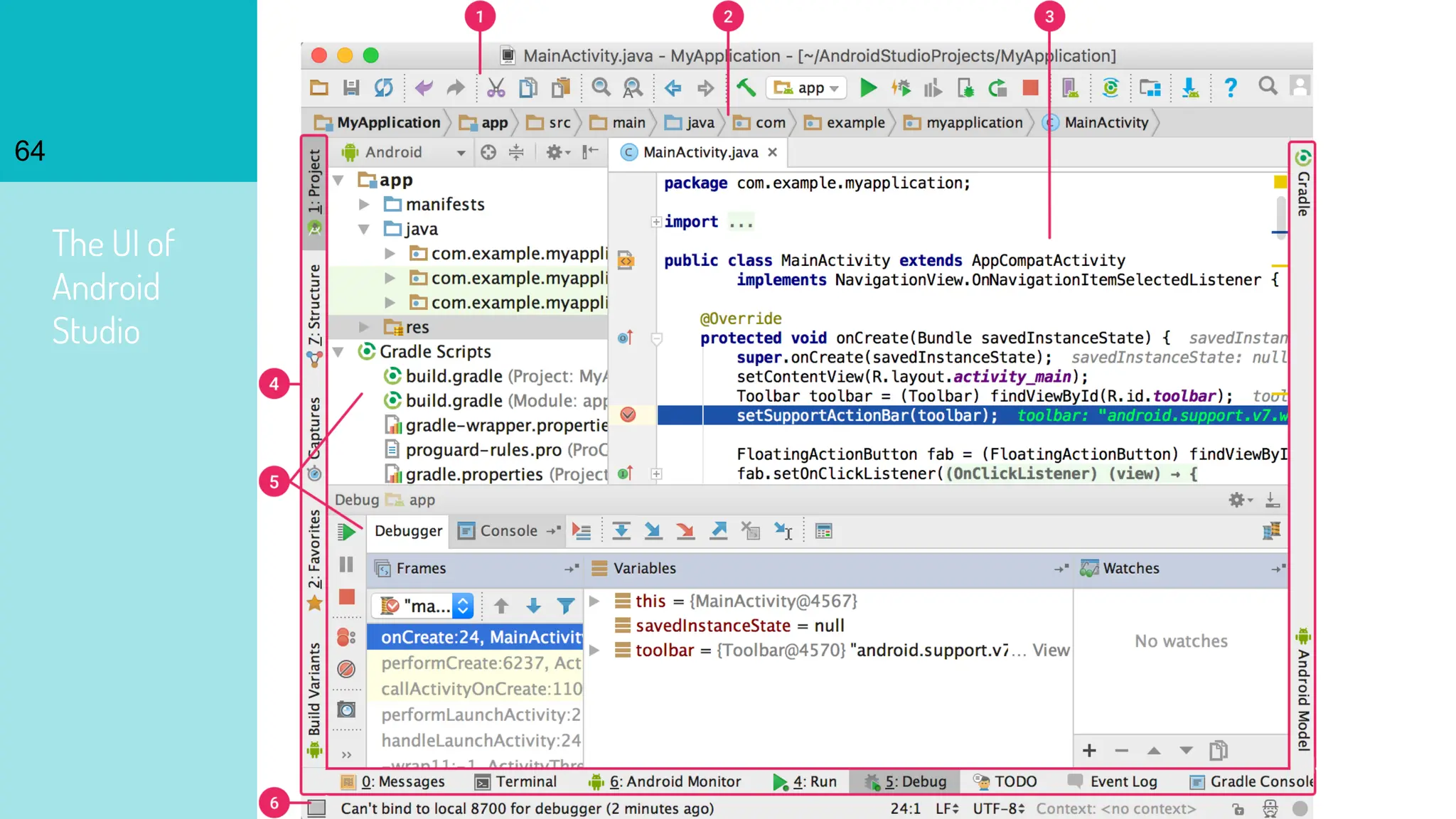Toggle the 1: Project tool window
Viewport: 1456px width, 819px height.
click(x=314, y=192)
